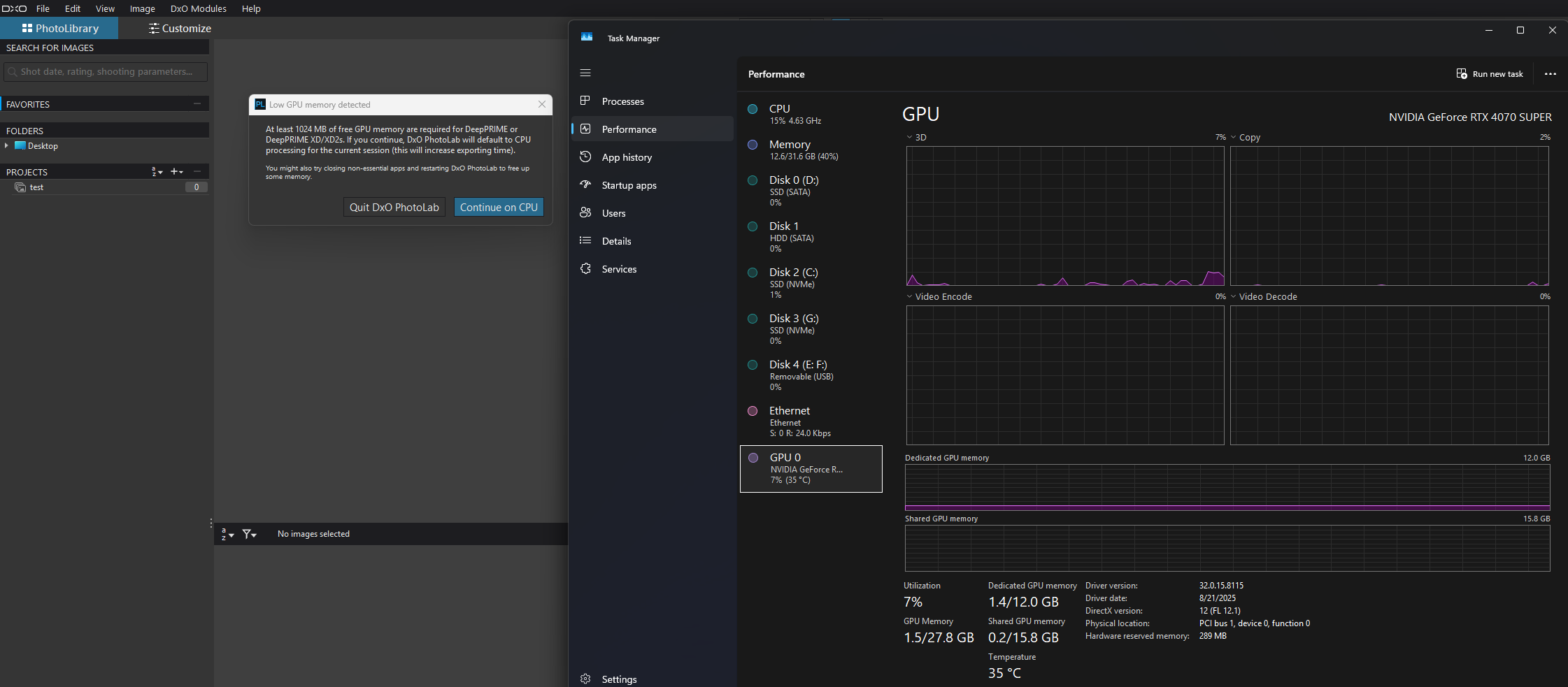The width and height of the screenshot is (1568, 687).
Task: Select Disk 4 (E: F:) removable item
Action: pyautogui.click(x=811, y=375)
